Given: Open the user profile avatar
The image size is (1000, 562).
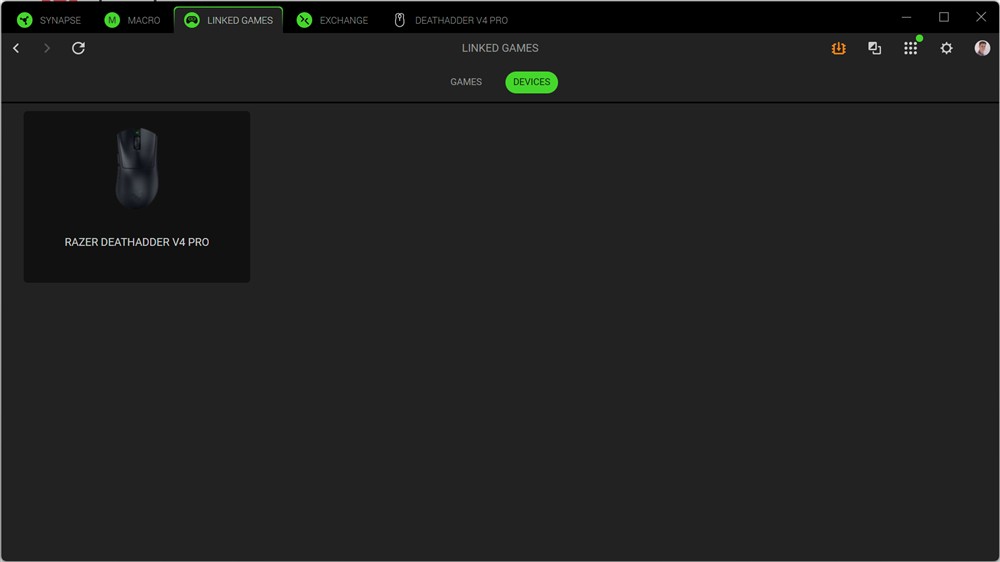Looking at the screenshot, I should [982, 48].
